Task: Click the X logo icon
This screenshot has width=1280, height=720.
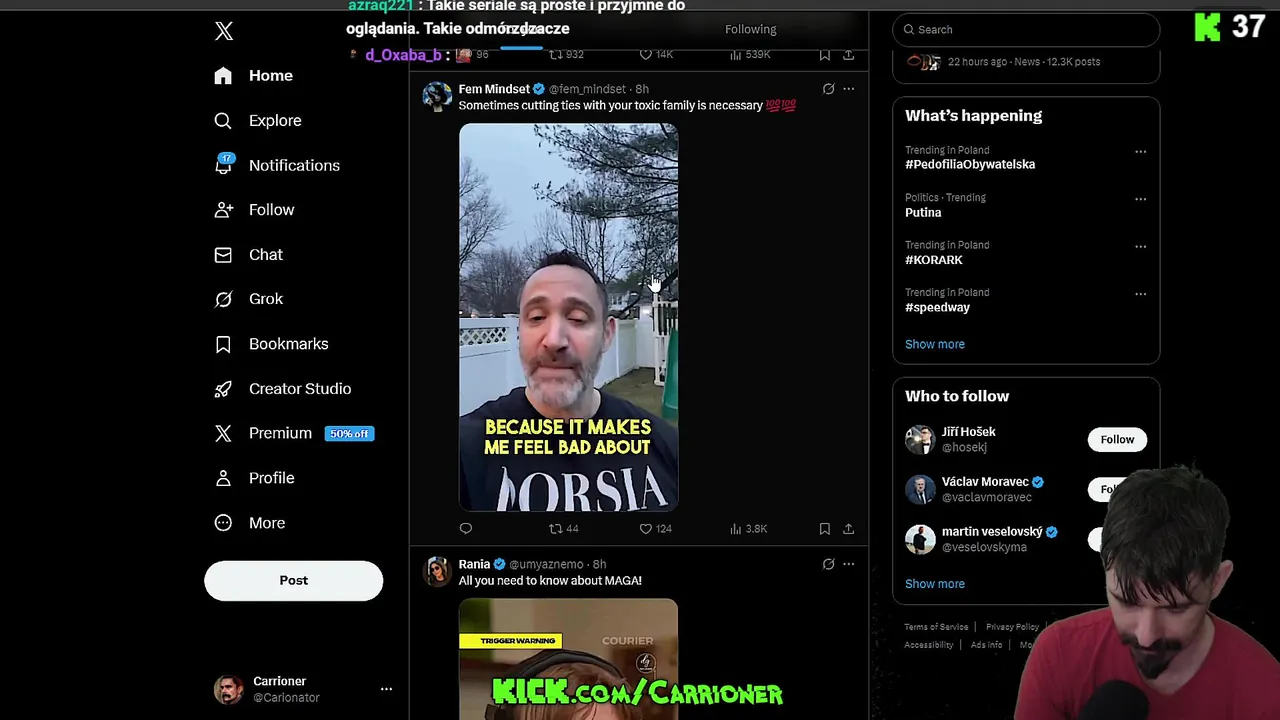Action: pos(224,31)
